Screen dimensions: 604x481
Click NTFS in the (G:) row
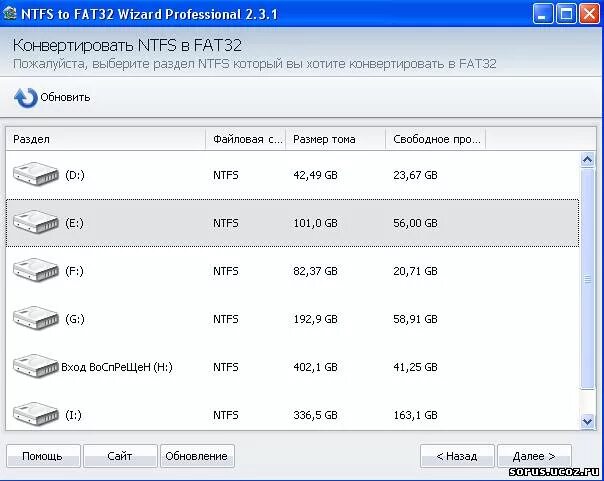(x=226, y=319)
